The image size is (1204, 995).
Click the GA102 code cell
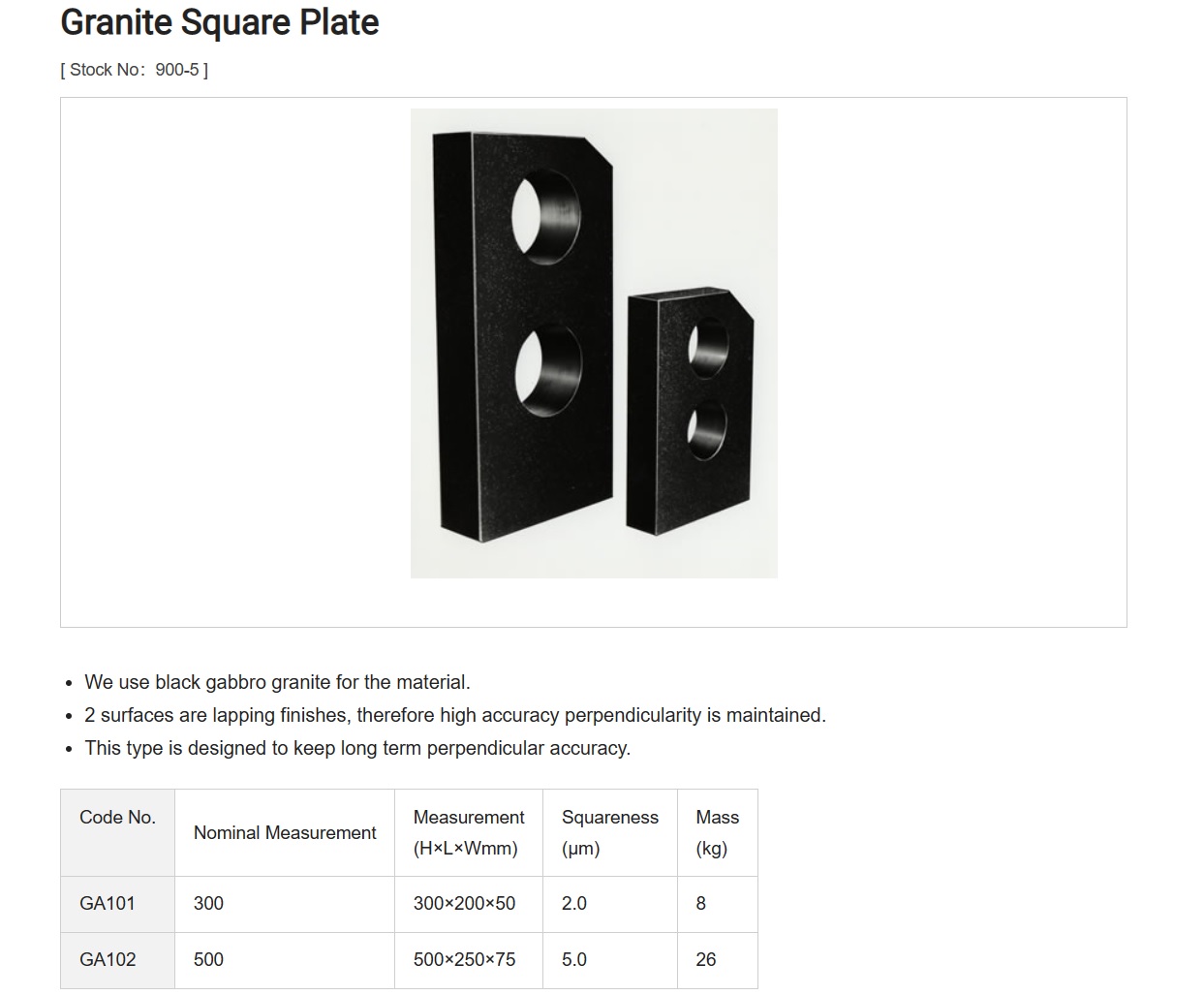[x=117, y=960]
